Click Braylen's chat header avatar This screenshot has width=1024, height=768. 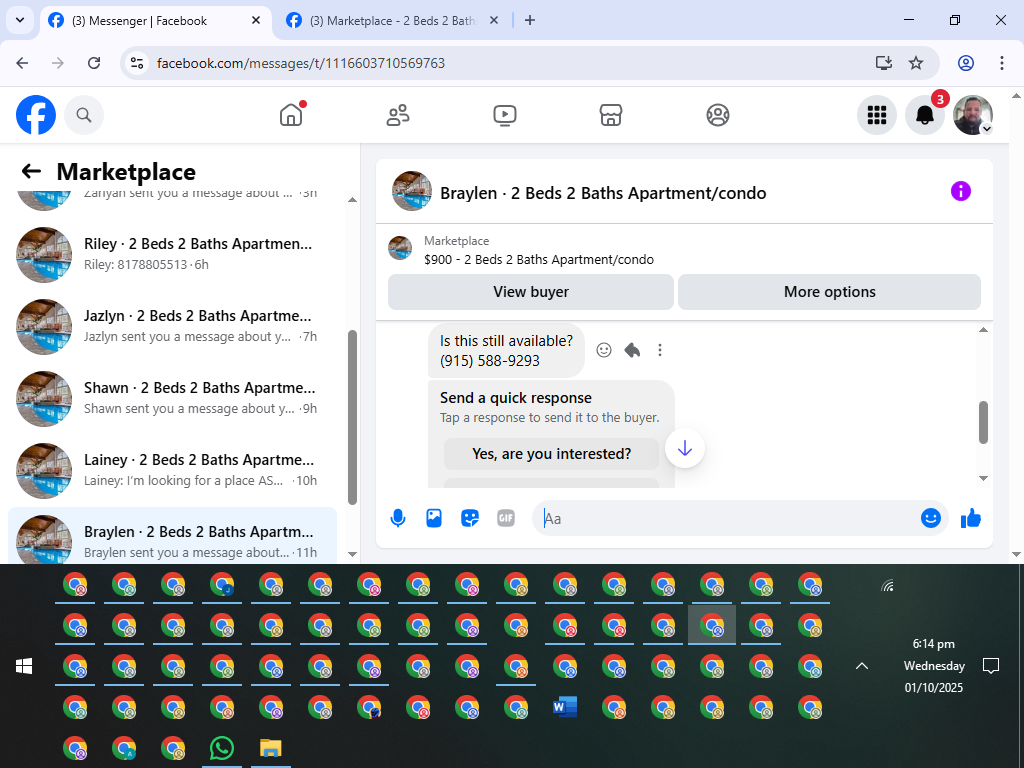411,191
